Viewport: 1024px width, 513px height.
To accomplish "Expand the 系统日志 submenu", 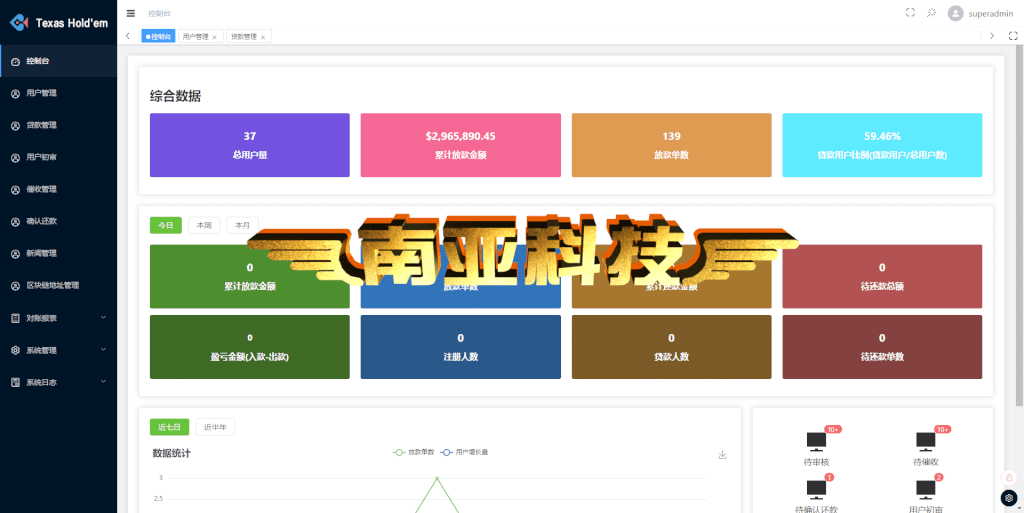I will [x=58, y=382].
